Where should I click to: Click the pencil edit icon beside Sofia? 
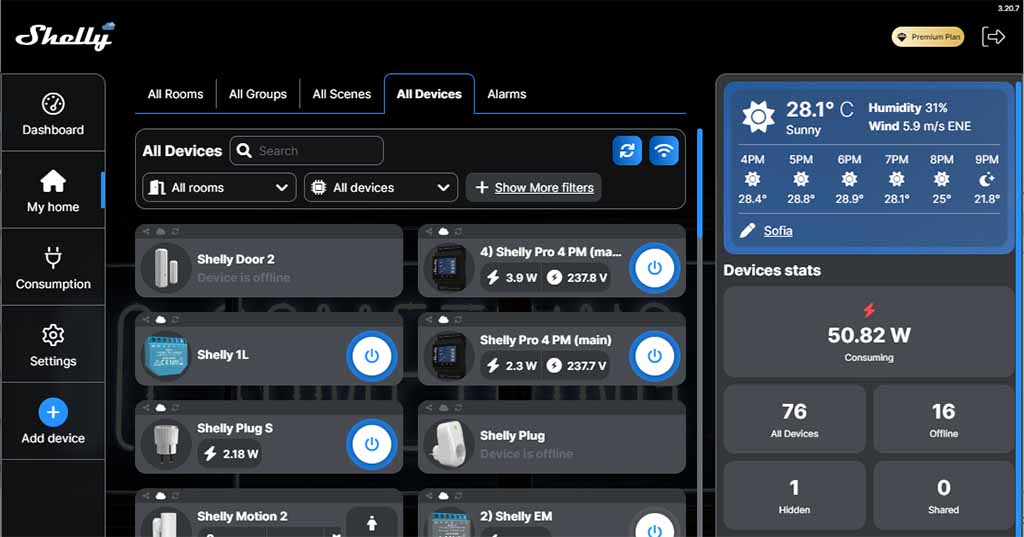(x=747, y=230)
